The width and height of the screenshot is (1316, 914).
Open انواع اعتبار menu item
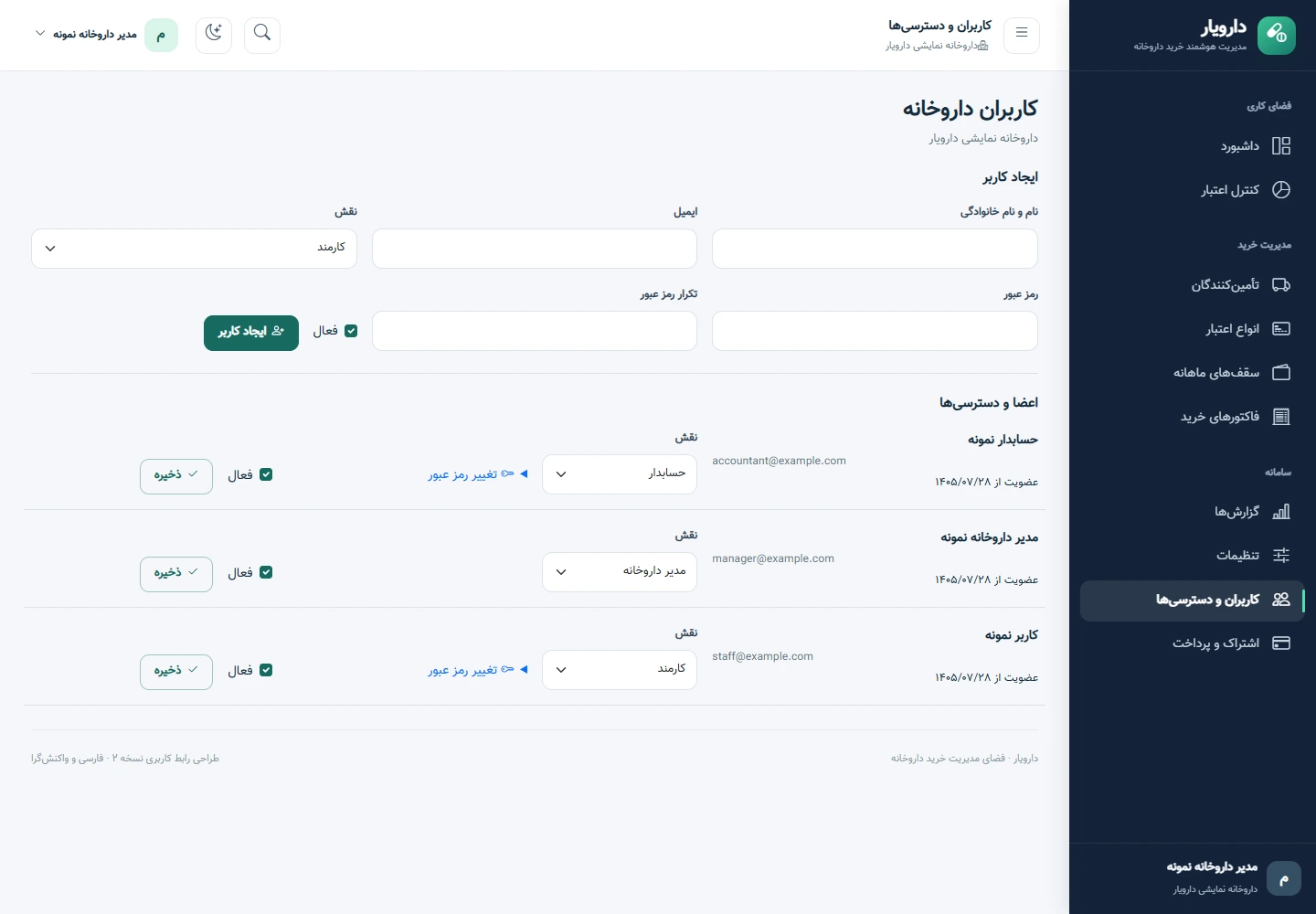click(x=1193, y=329)
